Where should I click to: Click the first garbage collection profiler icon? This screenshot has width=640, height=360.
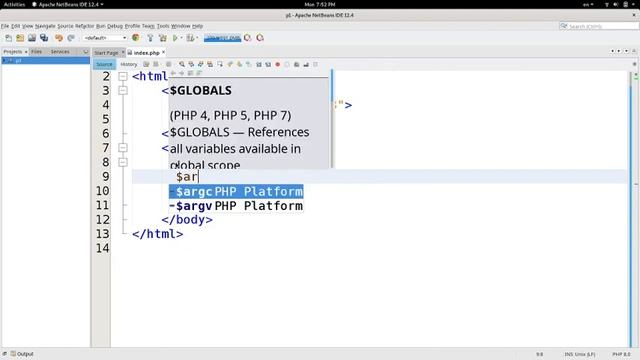coord(247,38)
